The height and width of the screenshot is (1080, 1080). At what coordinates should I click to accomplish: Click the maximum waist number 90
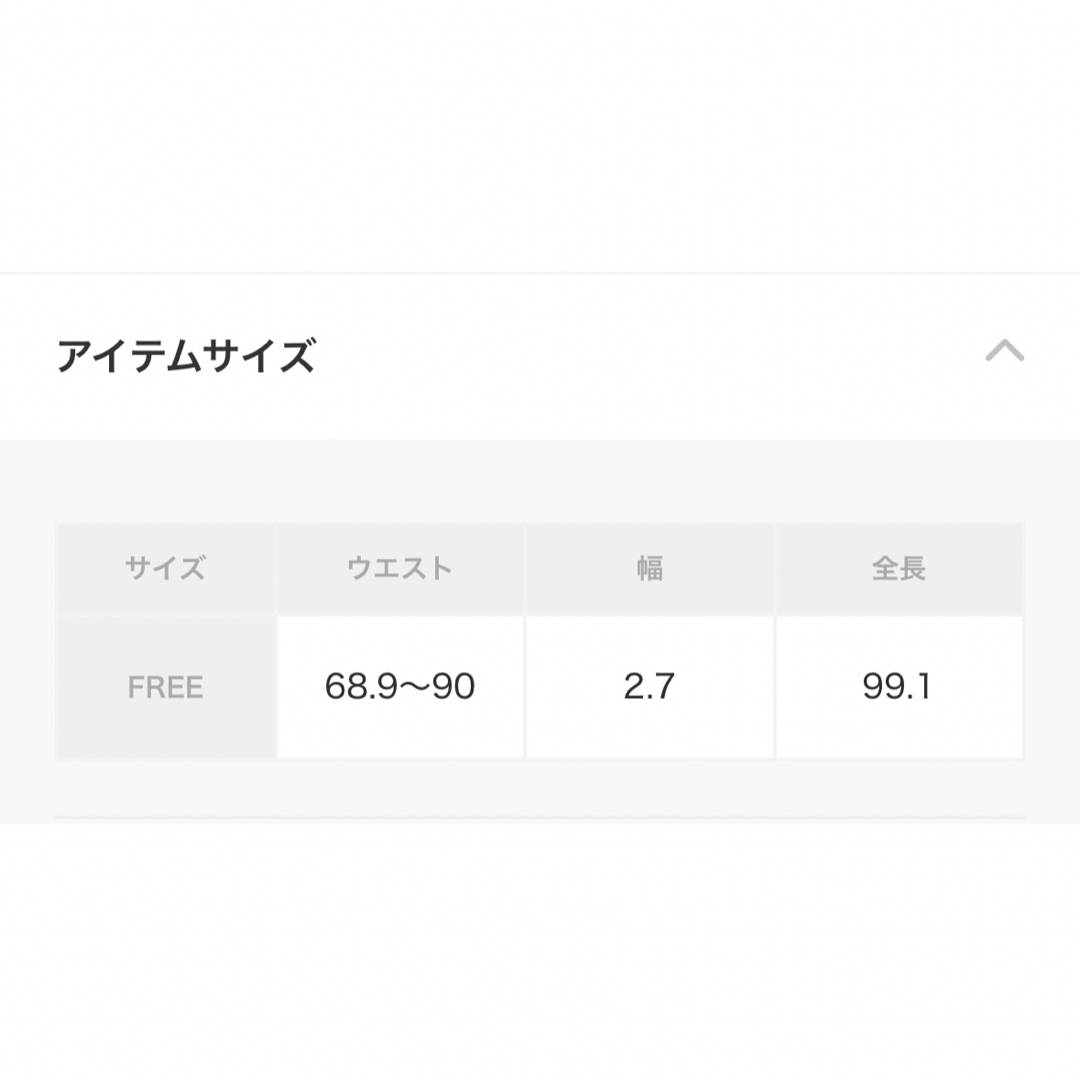click(x=453, y=687)
